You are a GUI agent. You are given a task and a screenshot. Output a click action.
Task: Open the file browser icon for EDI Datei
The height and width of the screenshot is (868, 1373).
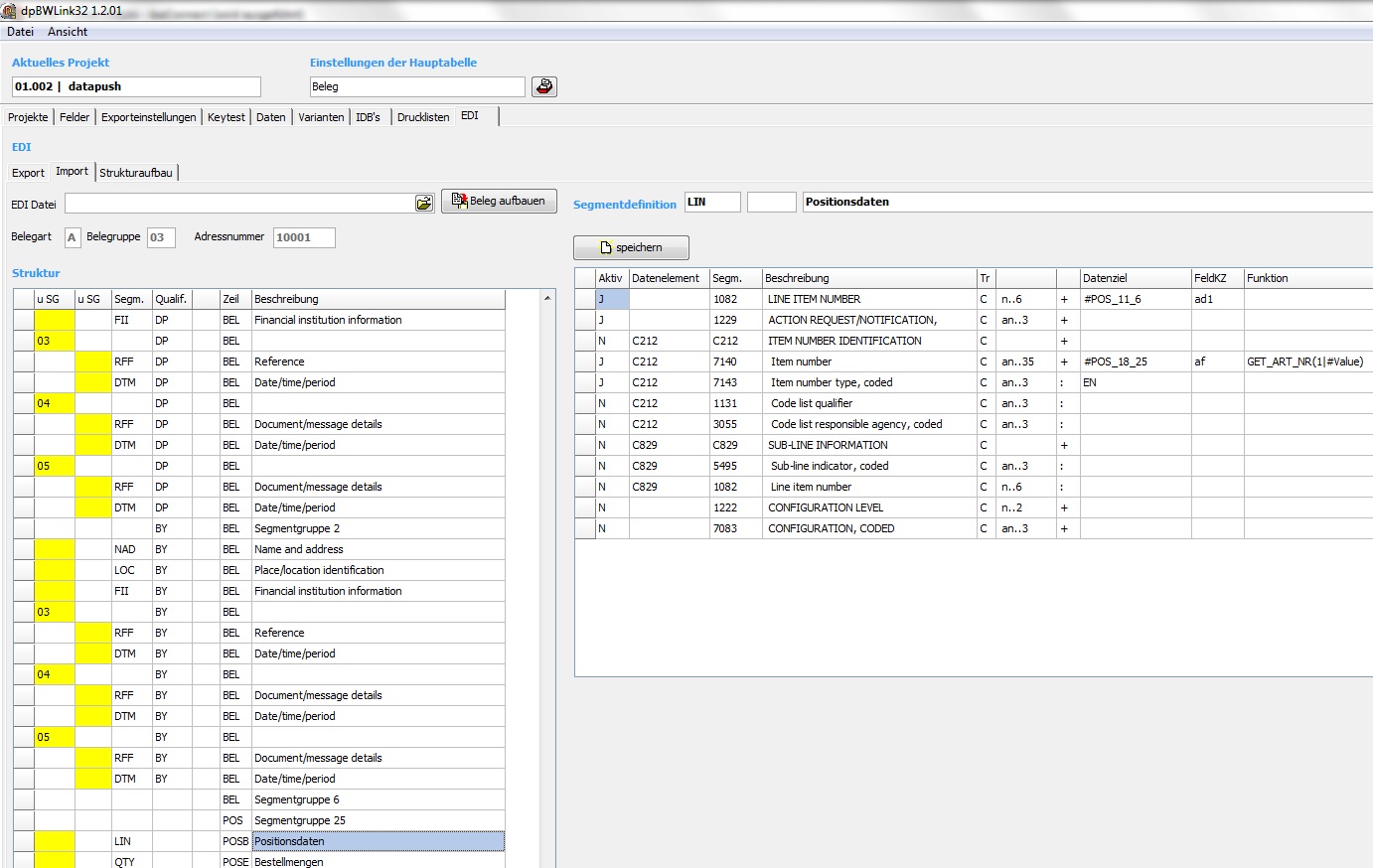pos(424,203)
